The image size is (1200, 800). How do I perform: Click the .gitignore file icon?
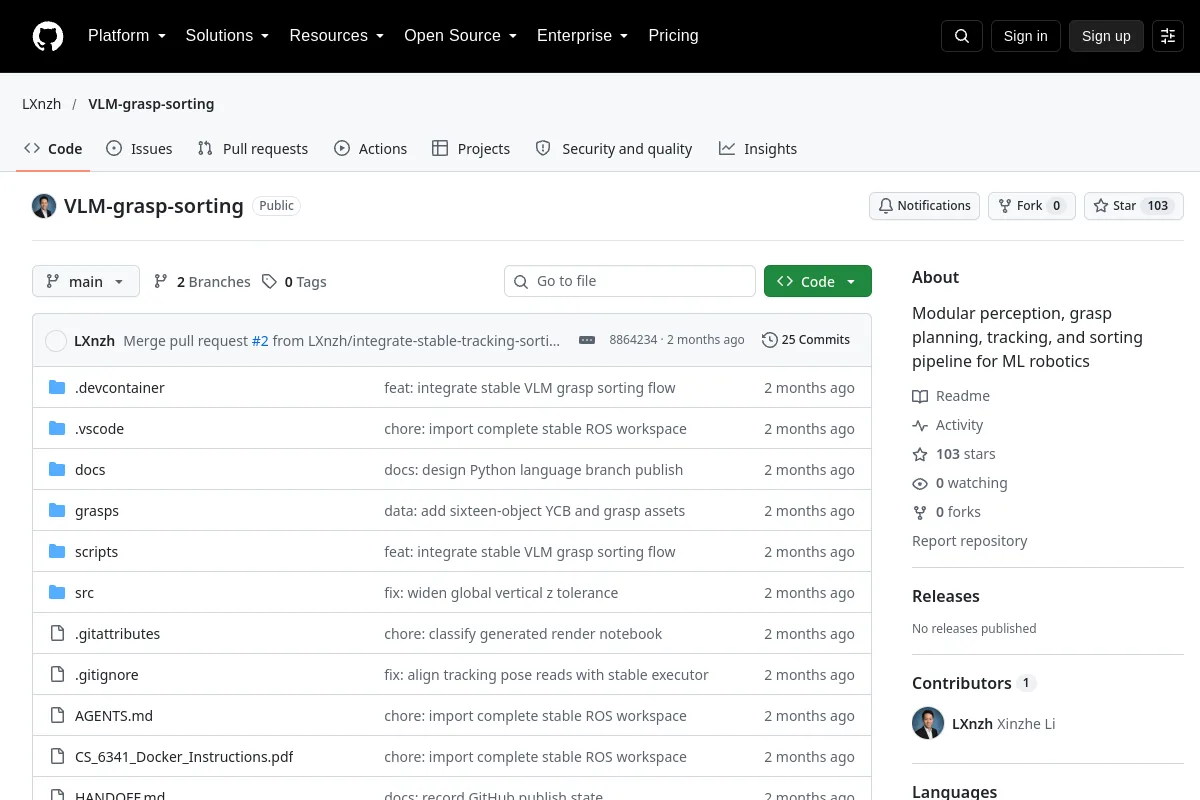click(57, 675)
